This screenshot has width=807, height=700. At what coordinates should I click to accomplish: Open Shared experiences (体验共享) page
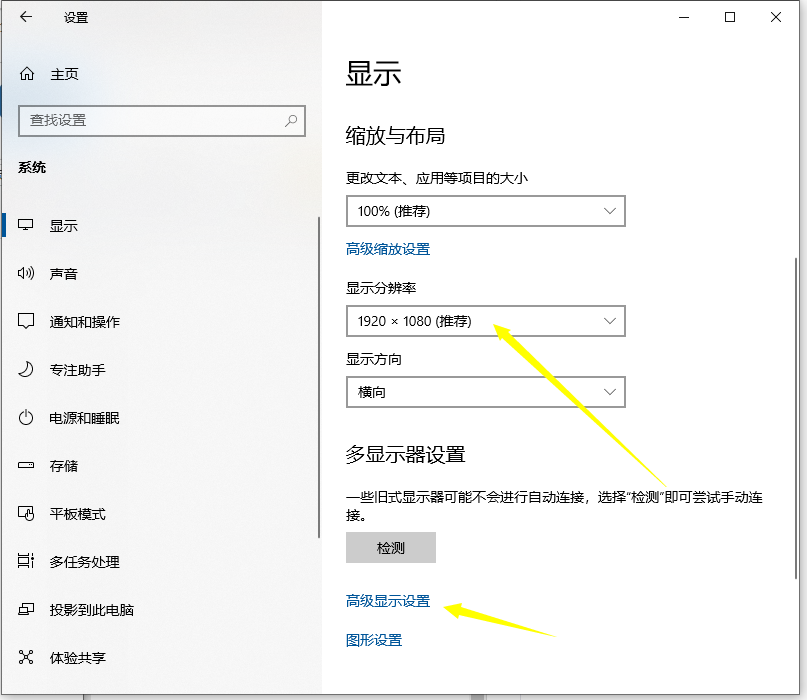click(77, 658)
